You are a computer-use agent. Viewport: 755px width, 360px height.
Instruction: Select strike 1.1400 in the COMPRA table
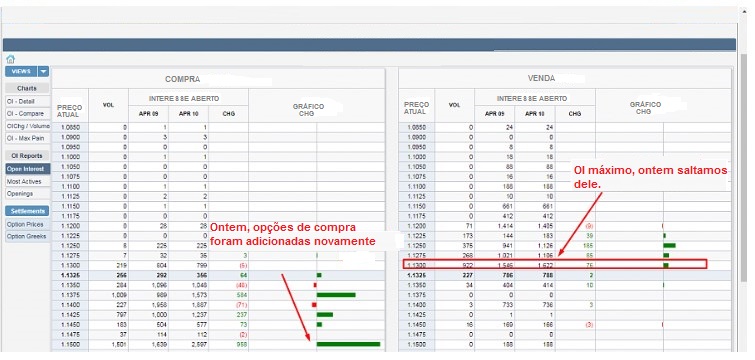70,305
